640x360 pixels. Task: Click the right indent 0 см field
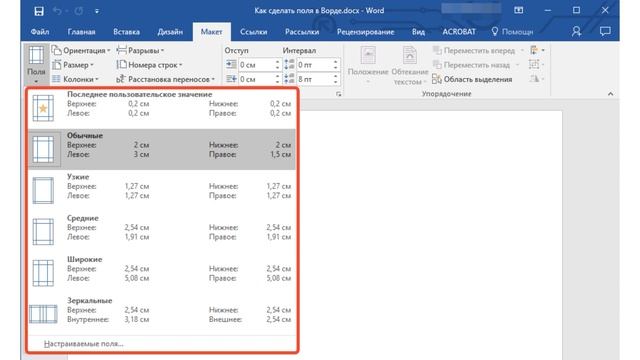tap(256, 79)
